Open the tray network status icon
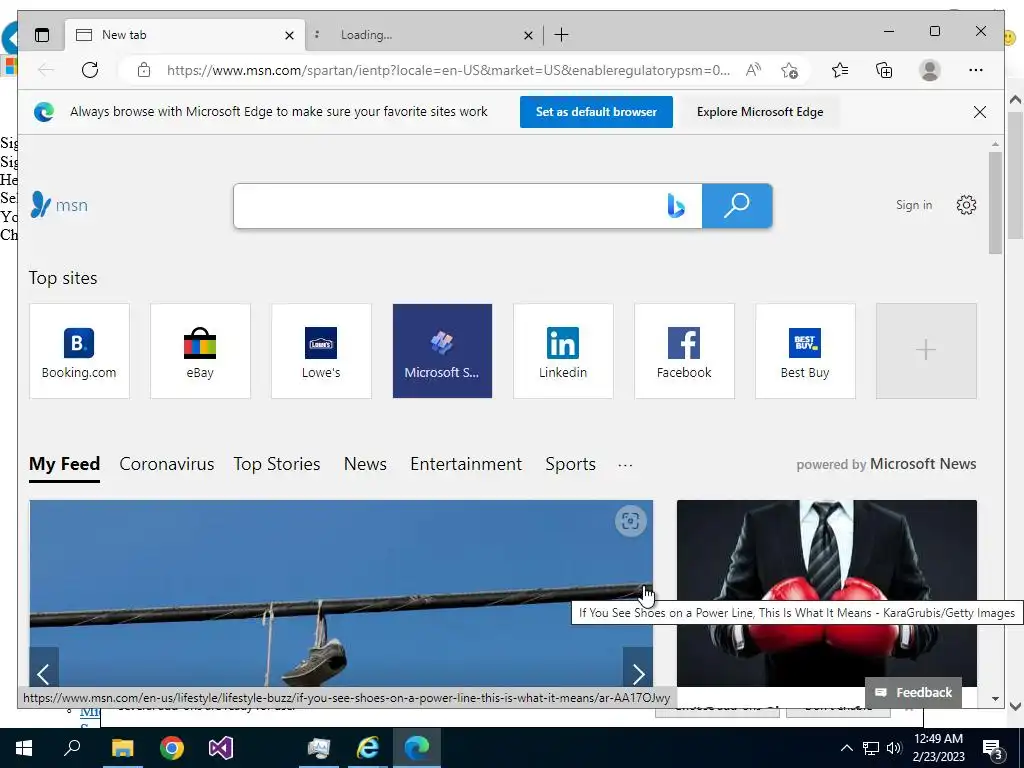The width and height of the screenshot is (1024, 768). pyautogui.click(x=871, y=748)
